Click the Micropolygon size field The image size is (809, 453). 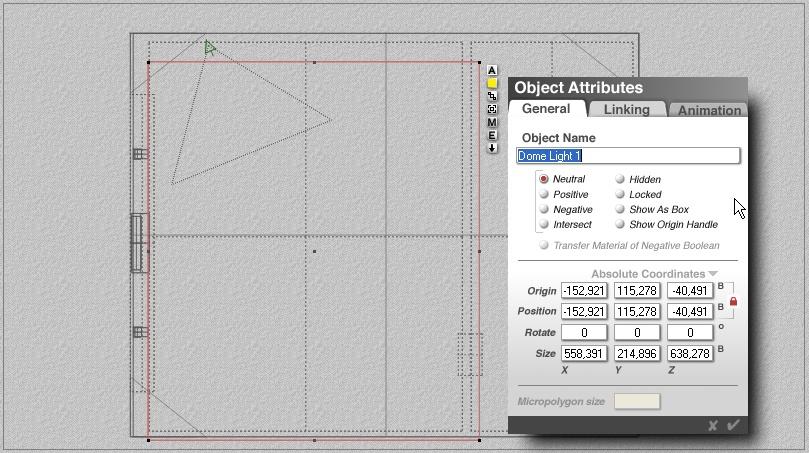[x=637, y=401]
